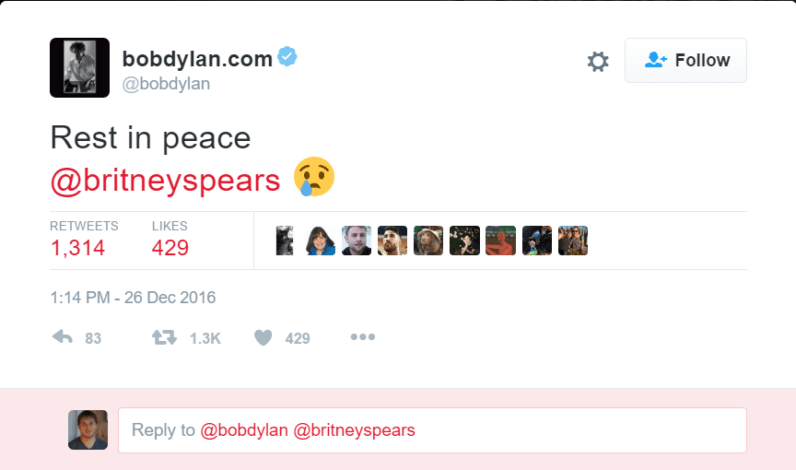Click the blue verified badge icon
The image size is (796, 470).
[287, 56]
